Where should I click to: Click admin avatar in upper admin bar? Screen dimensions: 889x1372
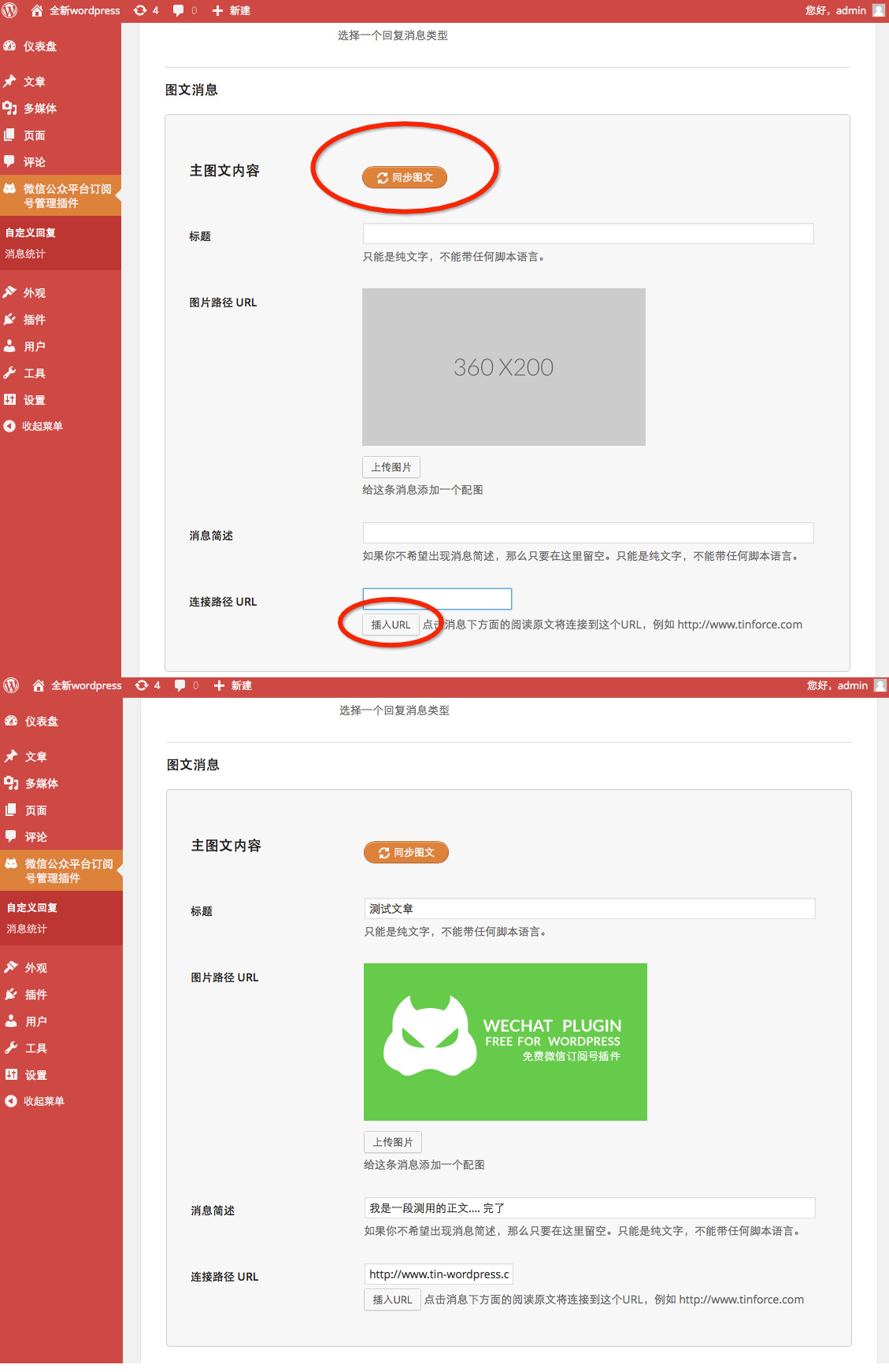(x=879, y=10)
